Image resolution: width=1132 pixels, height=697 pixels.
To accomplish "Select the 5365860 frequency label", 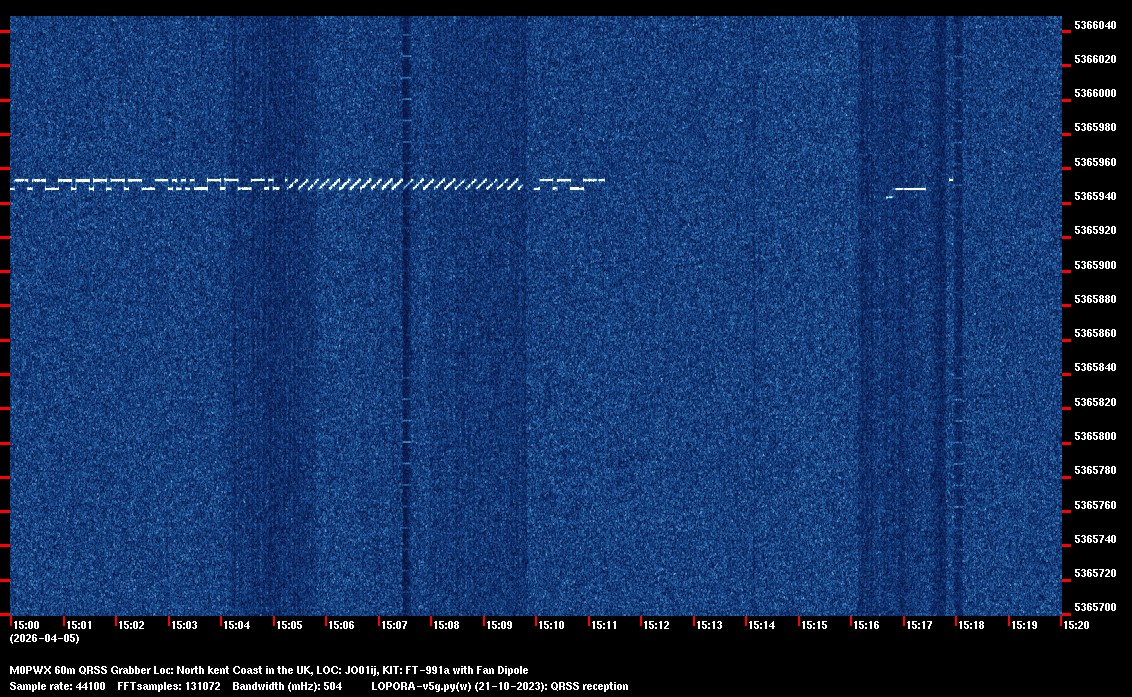I will (x=1095, y=334).
